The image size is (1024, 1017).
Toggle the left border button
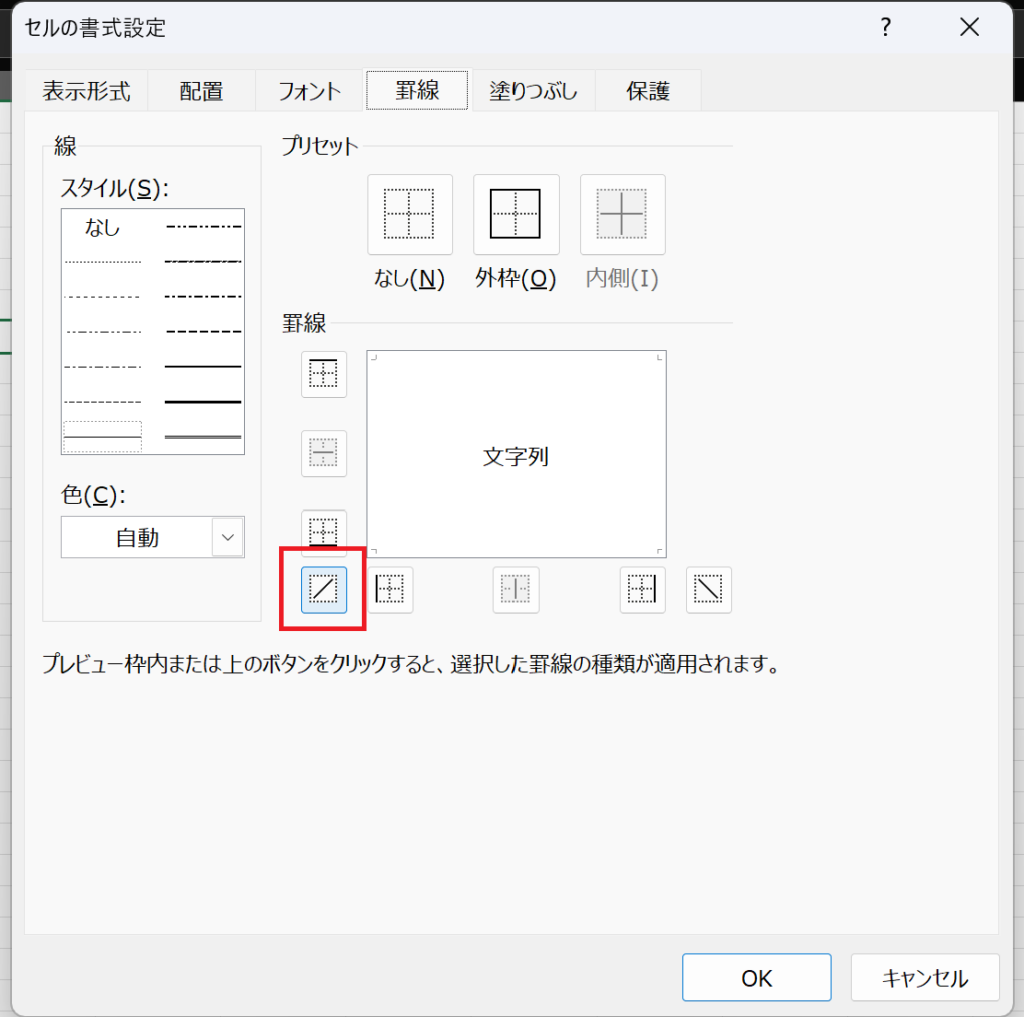[390, 590]
